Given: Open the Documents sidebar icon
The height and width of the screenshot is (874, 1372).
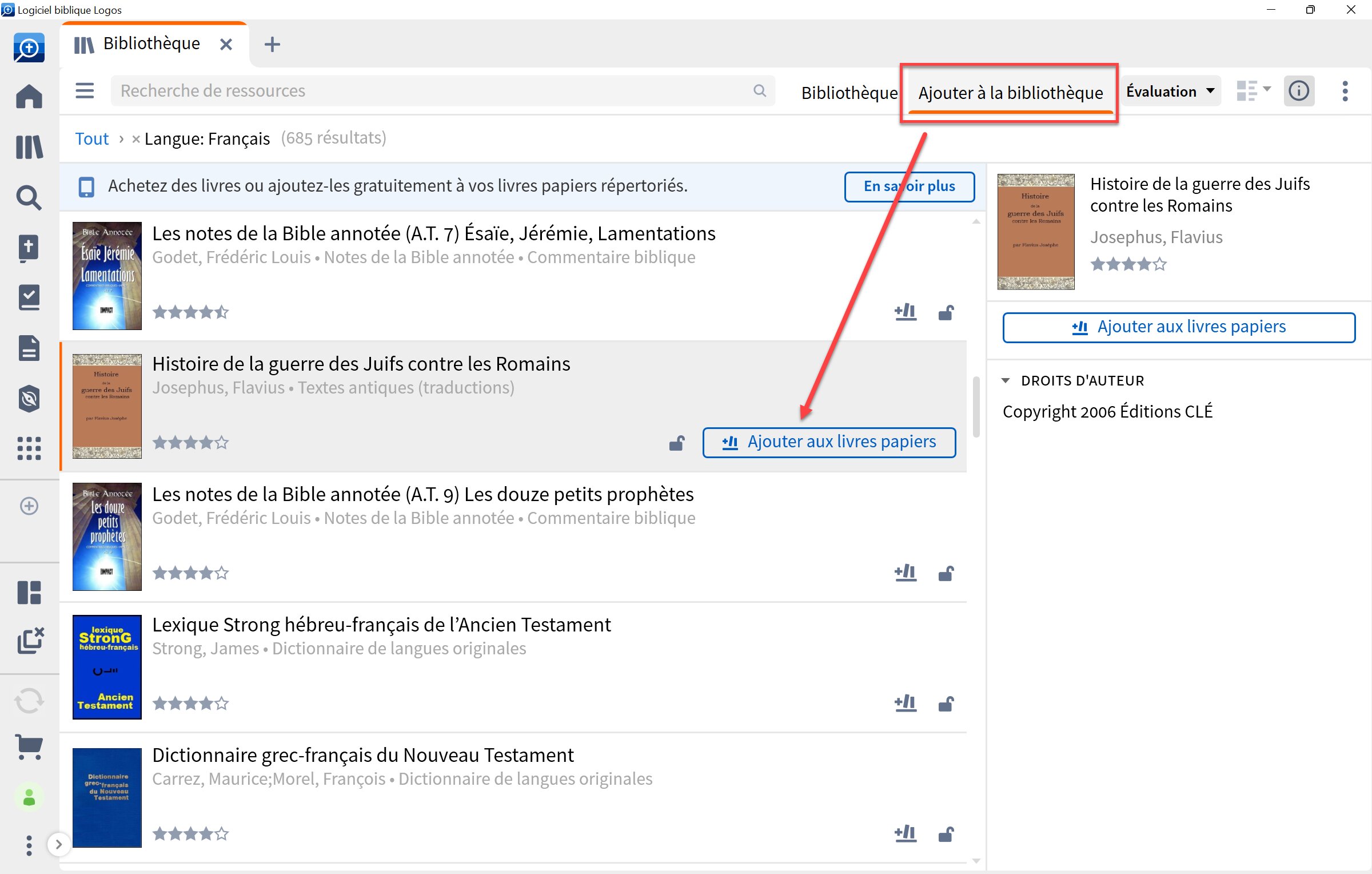Looking at the screenshot, I should 29,348.
